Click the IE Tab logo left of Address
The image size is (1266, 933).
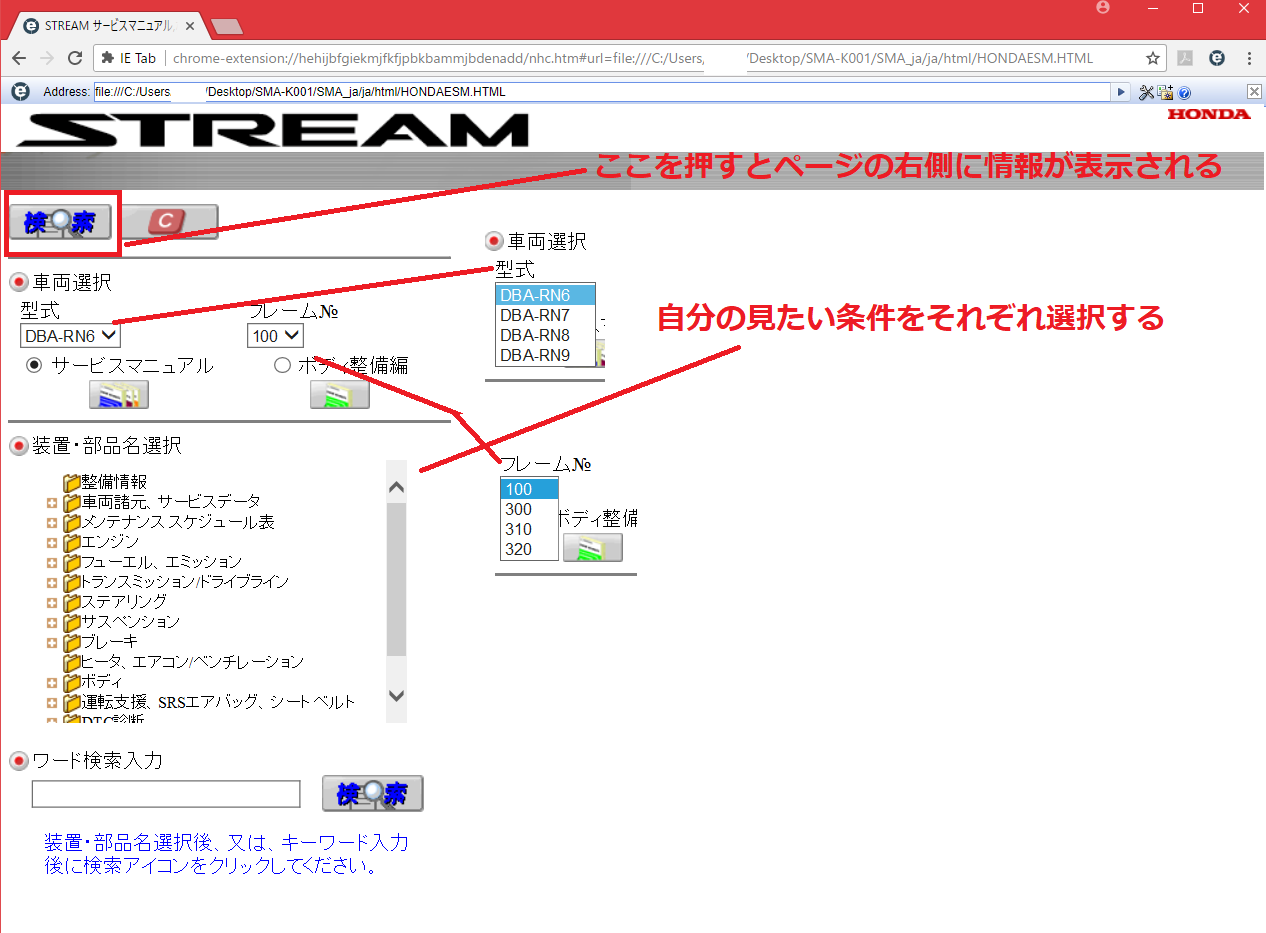pos(20,92)
